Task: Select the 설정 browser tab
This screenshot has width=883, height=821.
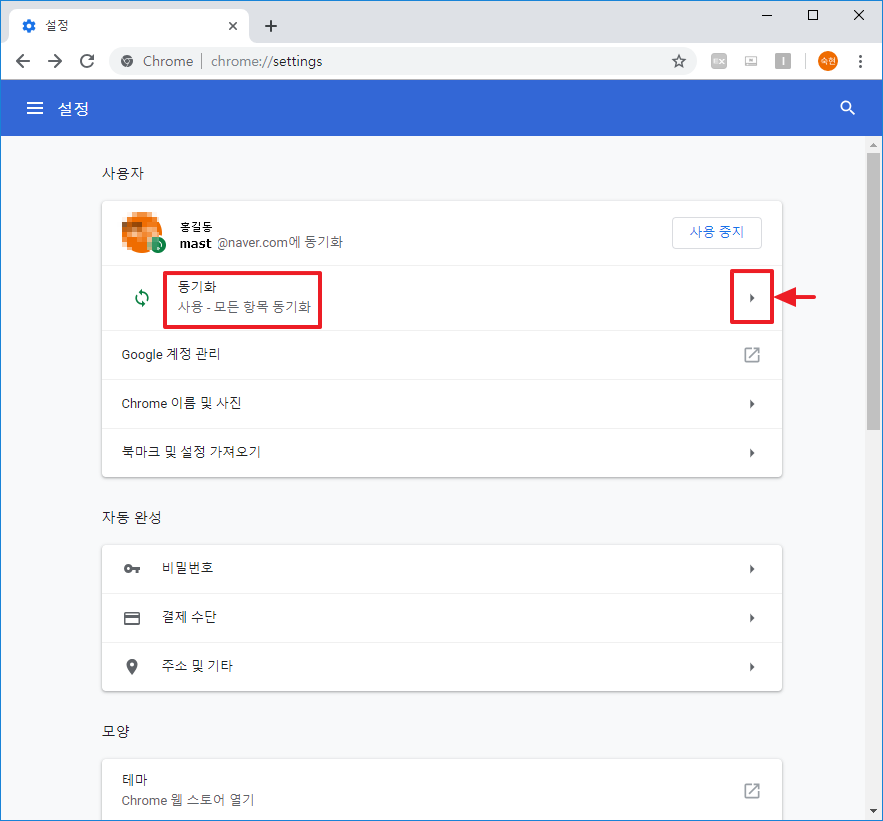Action: [128, 26]
